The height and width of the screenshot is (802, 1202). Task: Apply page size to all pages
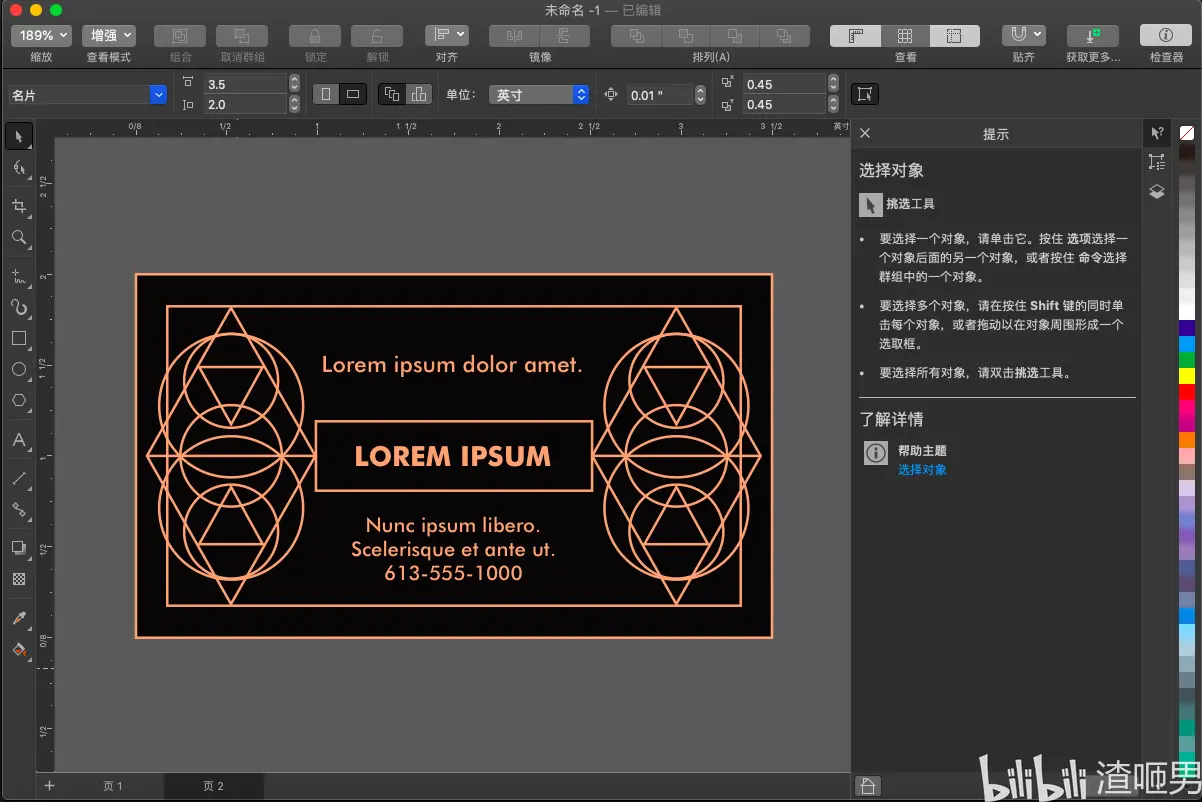click(x=392, y=94)
